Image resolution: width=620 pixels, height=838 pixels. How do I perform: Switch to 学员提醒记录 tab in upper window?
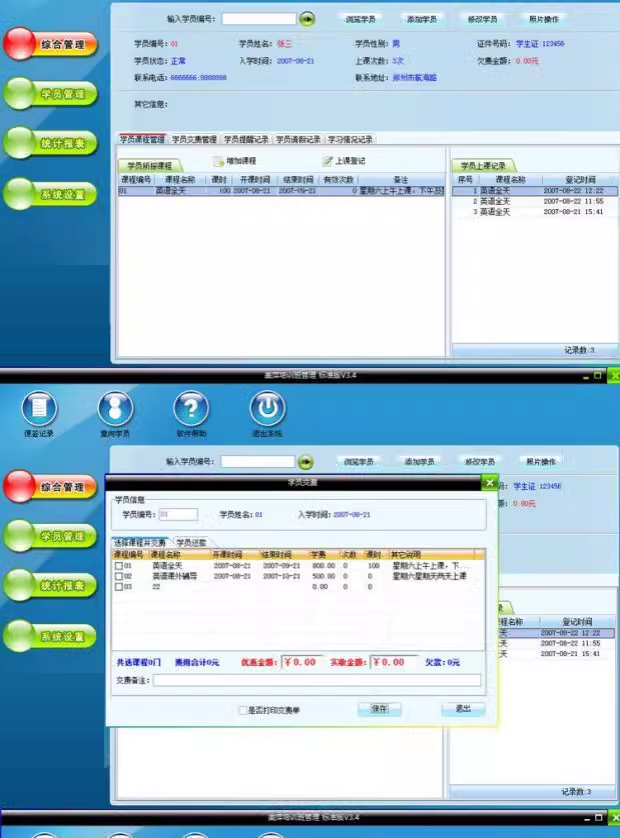click(246, 139)
